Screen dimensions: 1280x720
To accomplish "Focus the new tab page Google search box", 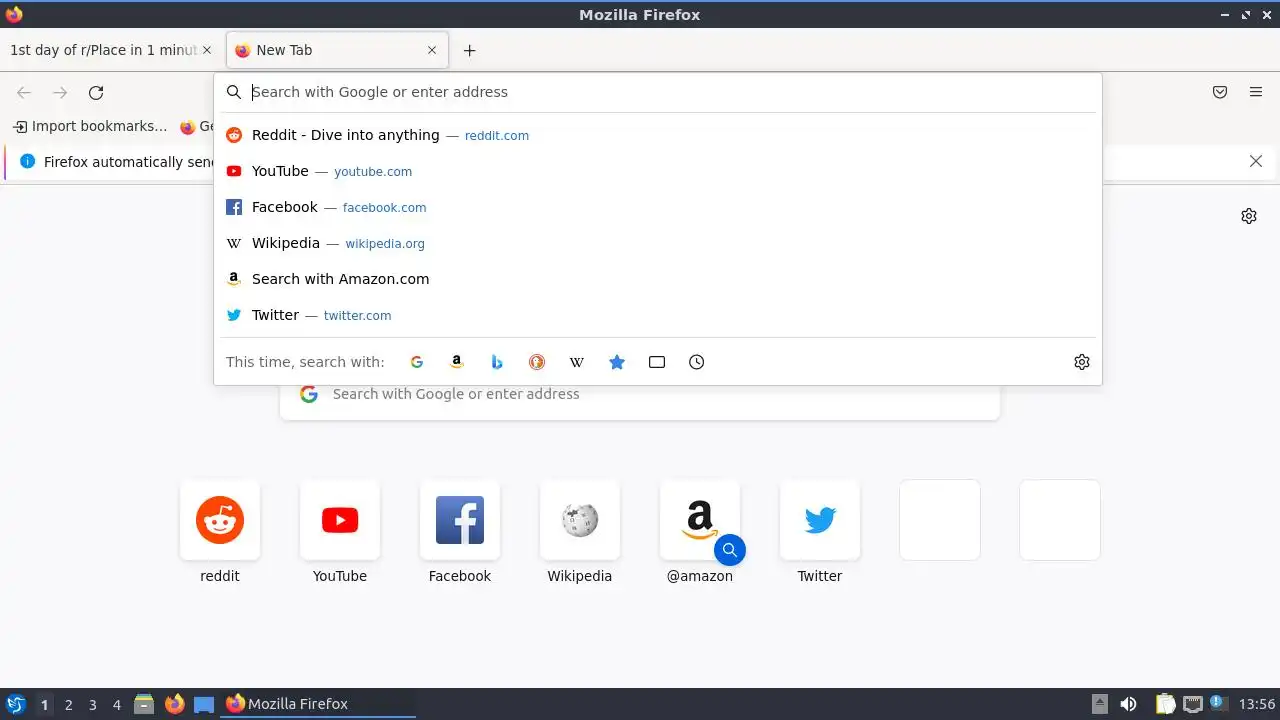I will pyautogui.click(x=640, y=394).
